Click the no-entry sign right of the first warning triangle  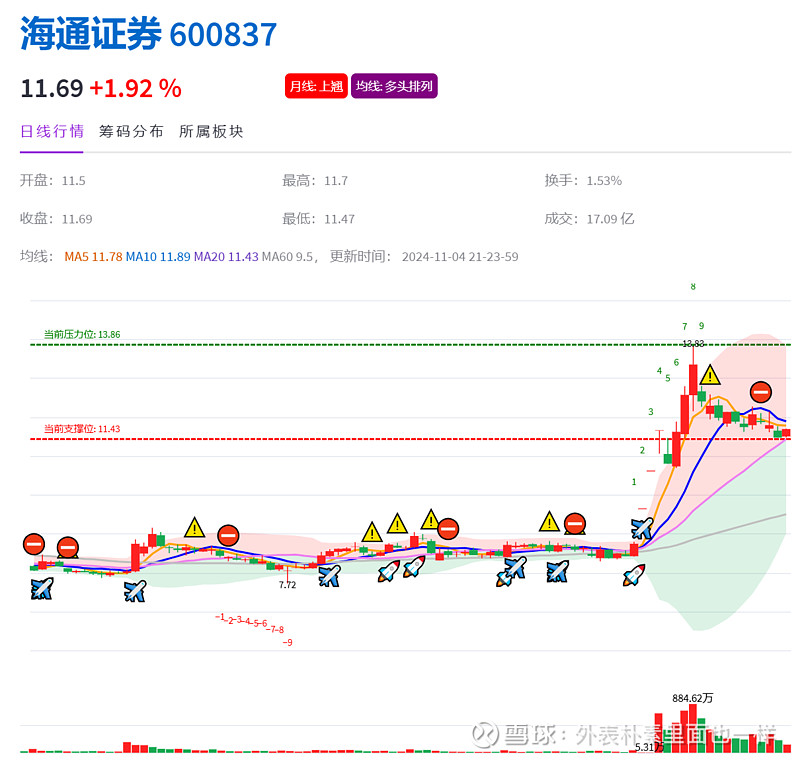coord(228,536)
